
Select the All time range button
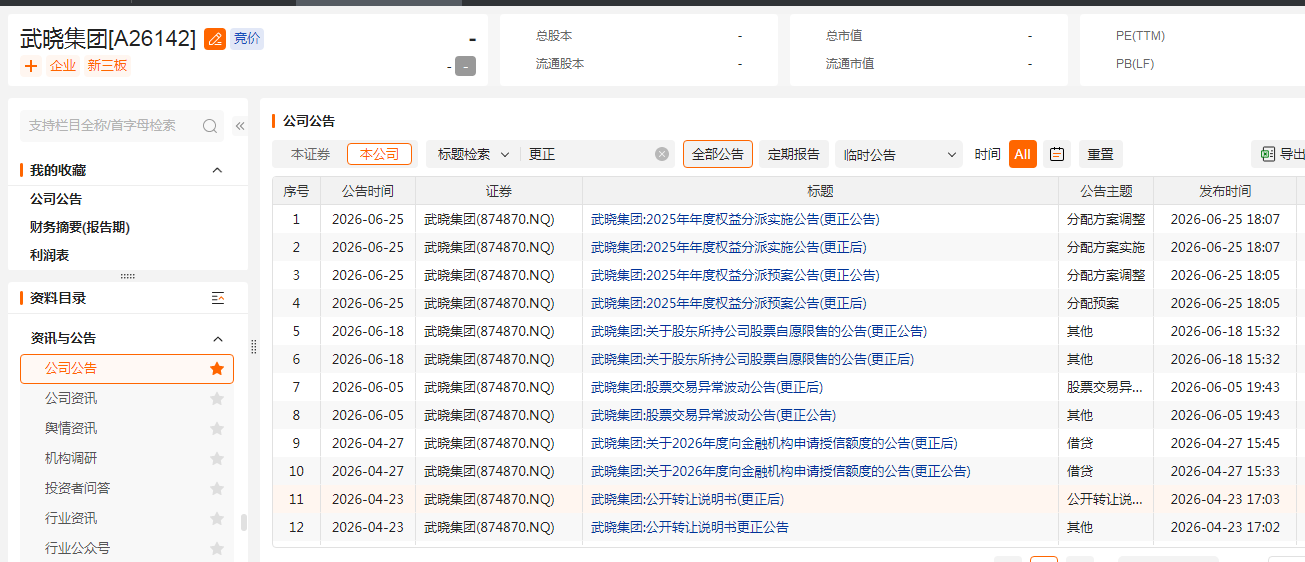(x=1022, y=154)
